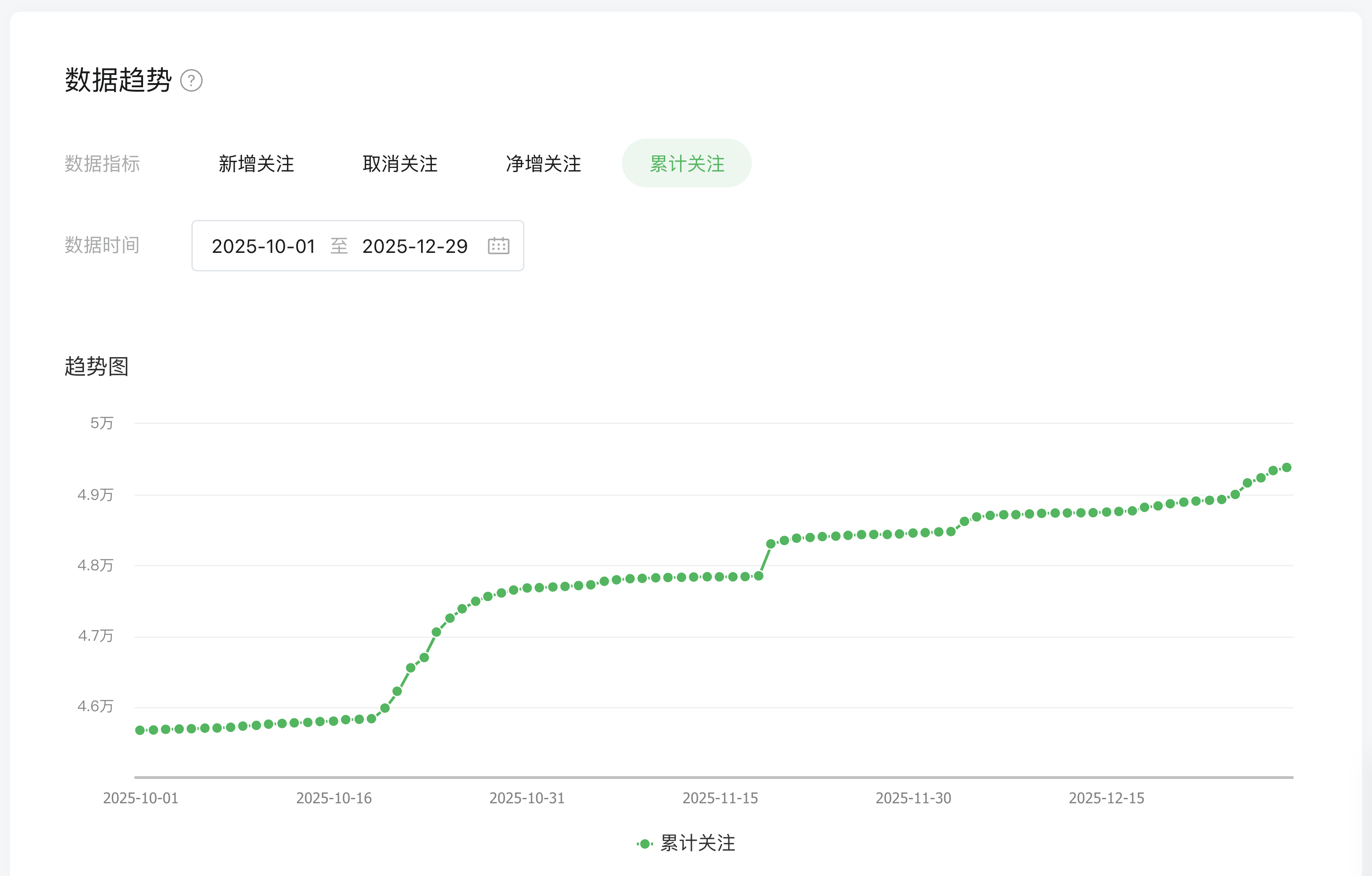Click the start date 2025-10-01 field
This screenshot has width=1372, height=876.
coord(264,246)
